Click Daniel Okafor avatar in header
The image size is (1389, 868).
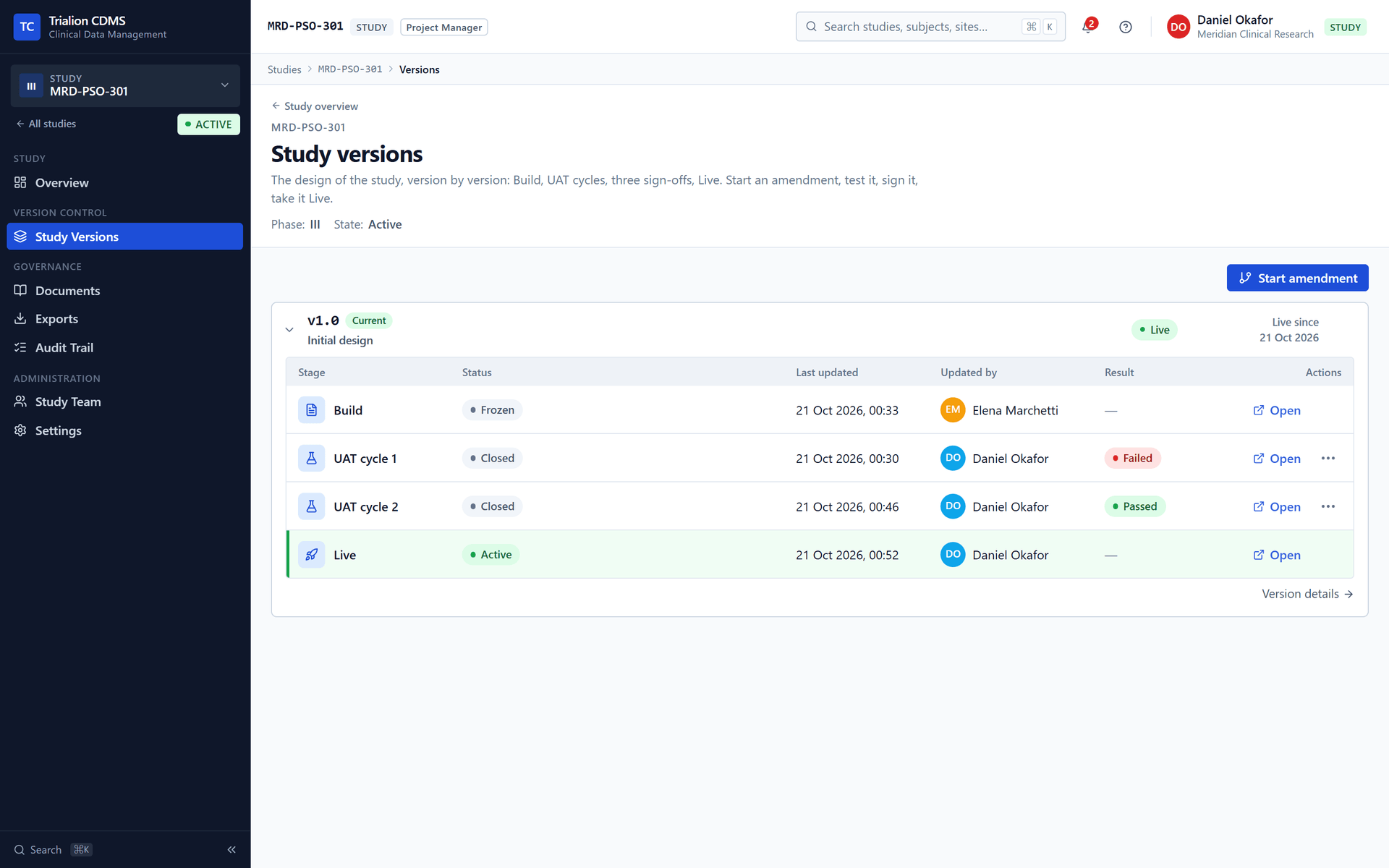point(1178,27)
